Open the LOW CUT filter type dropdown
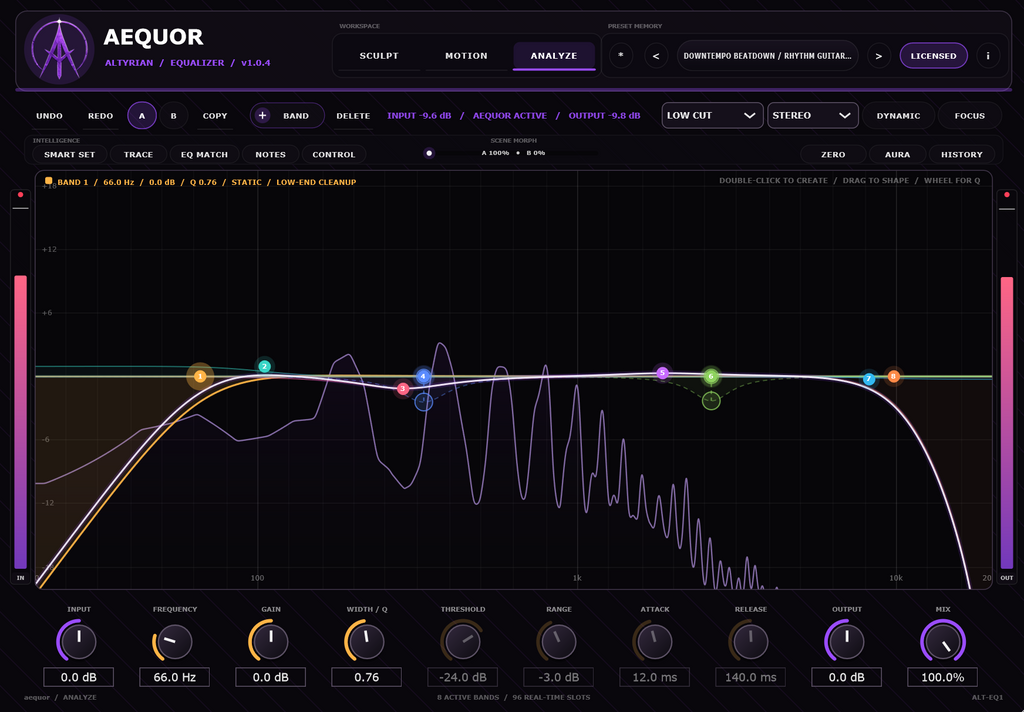The image size is (1024, 712). pyautogui.click(x=712, y=116)
